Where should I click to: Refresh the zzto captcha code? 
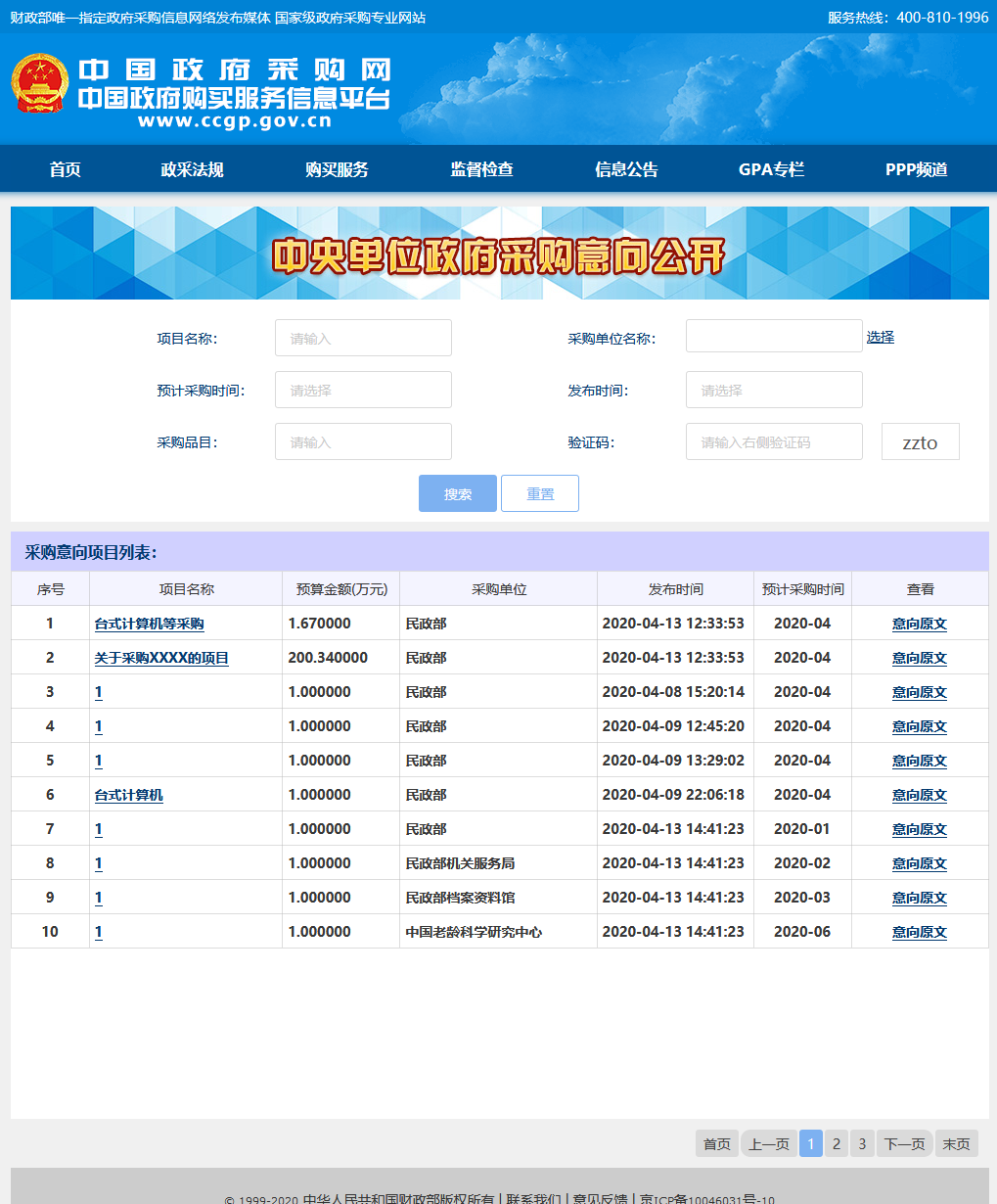click(x=919, y=441)
